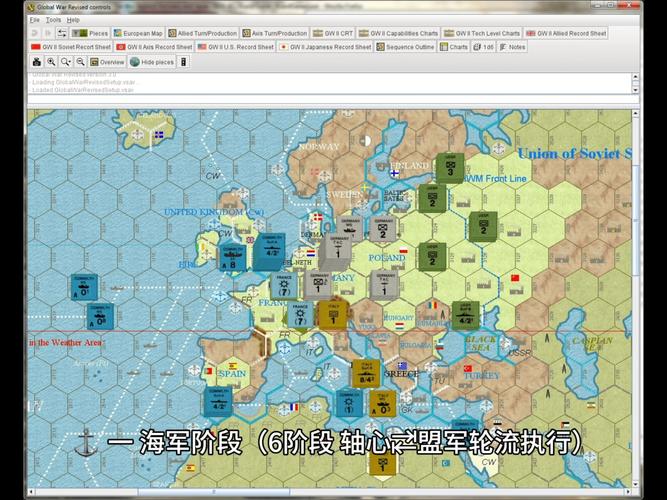Open GW II Tech Level Charts

tap(482, 33)
